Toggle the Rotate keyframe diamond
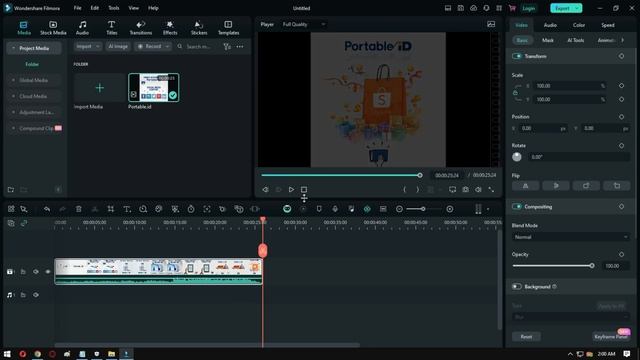 [x=621, y=146]
